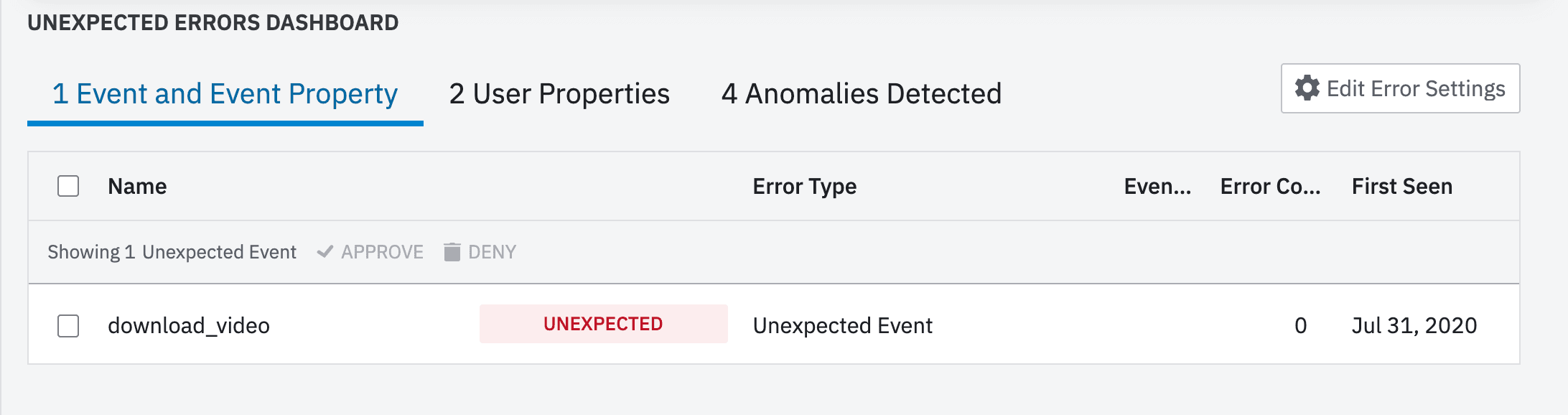This screenshot has width=1568, height=415.
Task: Click the truncated Even... column header
Action: (x=1157, y=187)
